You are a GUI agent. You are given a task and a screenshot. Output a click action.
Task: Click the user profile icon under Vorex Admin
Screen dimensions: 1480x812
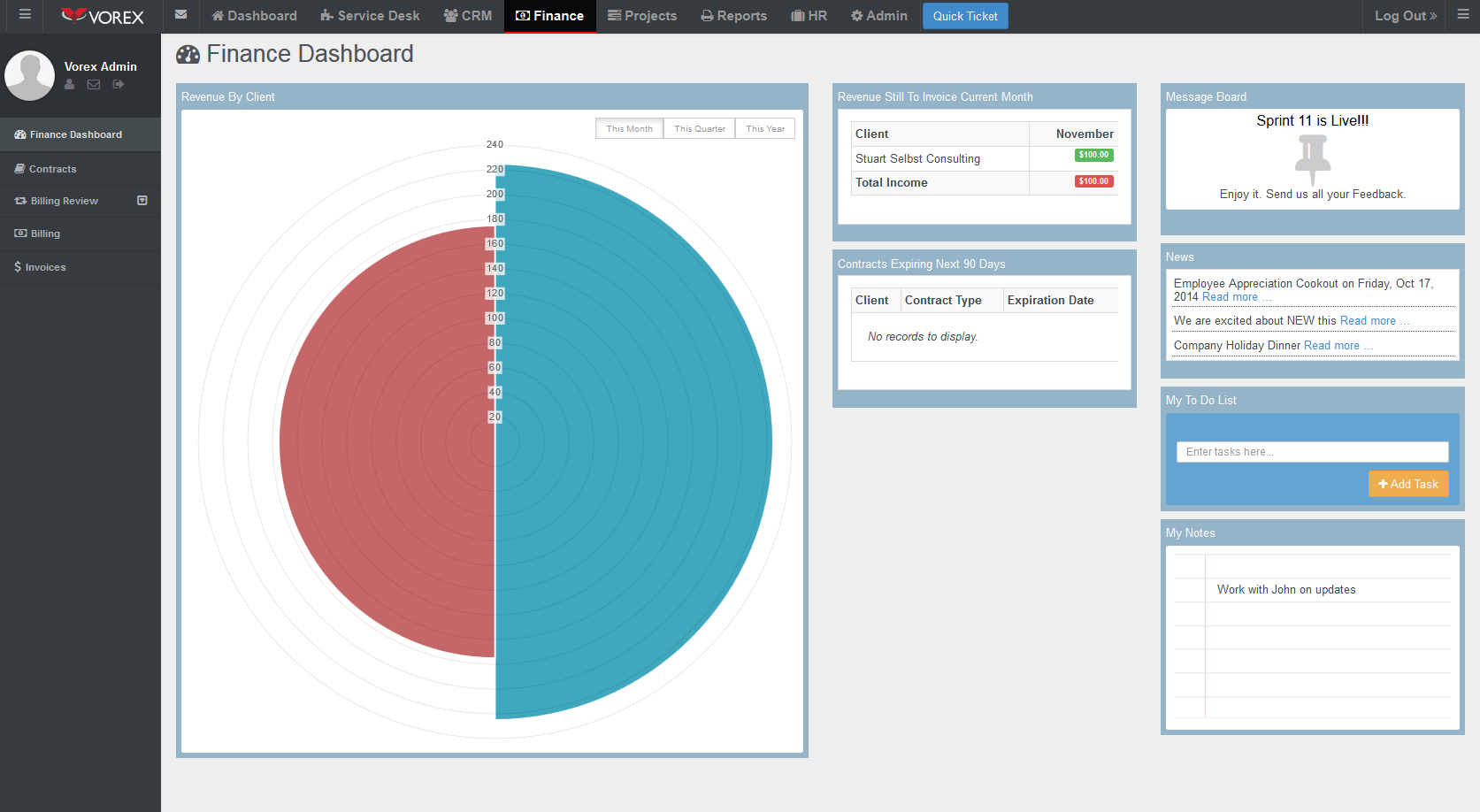point(70,85)
